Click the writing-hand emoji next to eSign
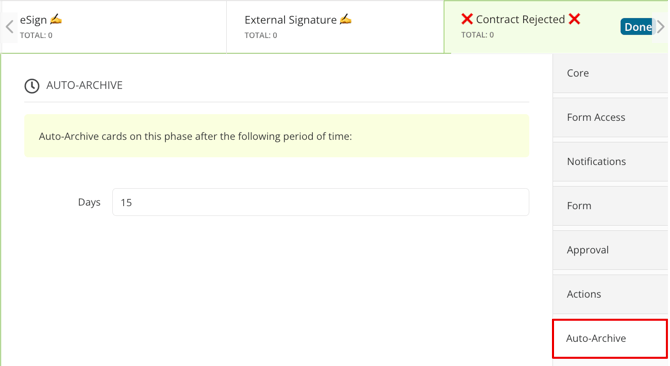The width and height of the screenshot is (670, 366). [x=56, y=19]
